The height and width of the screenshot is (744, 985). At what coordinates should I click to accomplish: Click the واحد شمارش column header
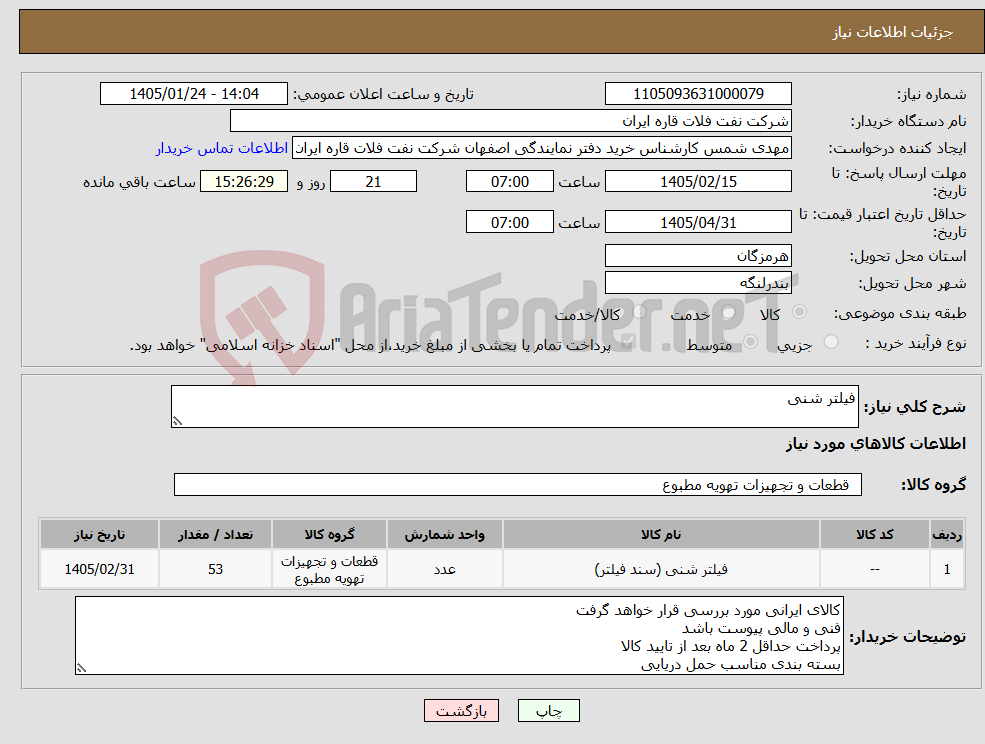tap(444, 534)
